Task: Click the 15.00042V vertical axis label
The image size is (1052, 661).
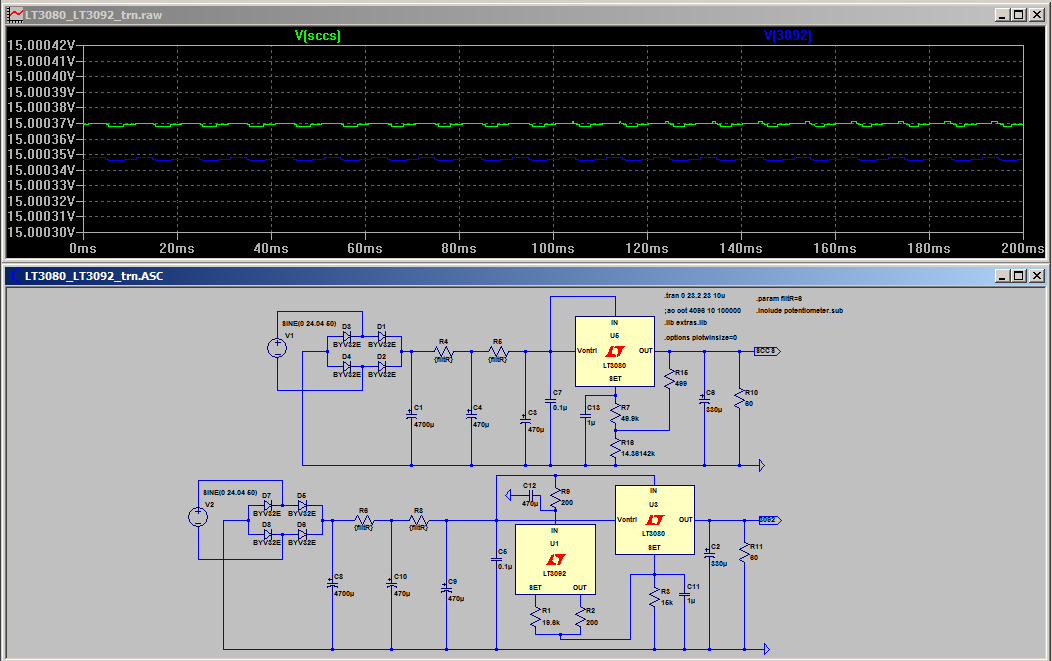Action: 41,46
